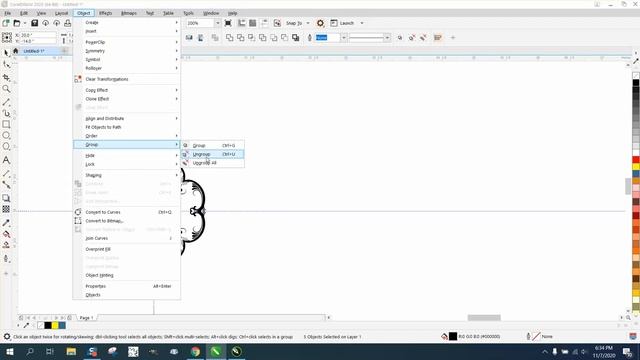Select the Crop tool in the toolbox

pyautogui.click(x=6, y=78)
